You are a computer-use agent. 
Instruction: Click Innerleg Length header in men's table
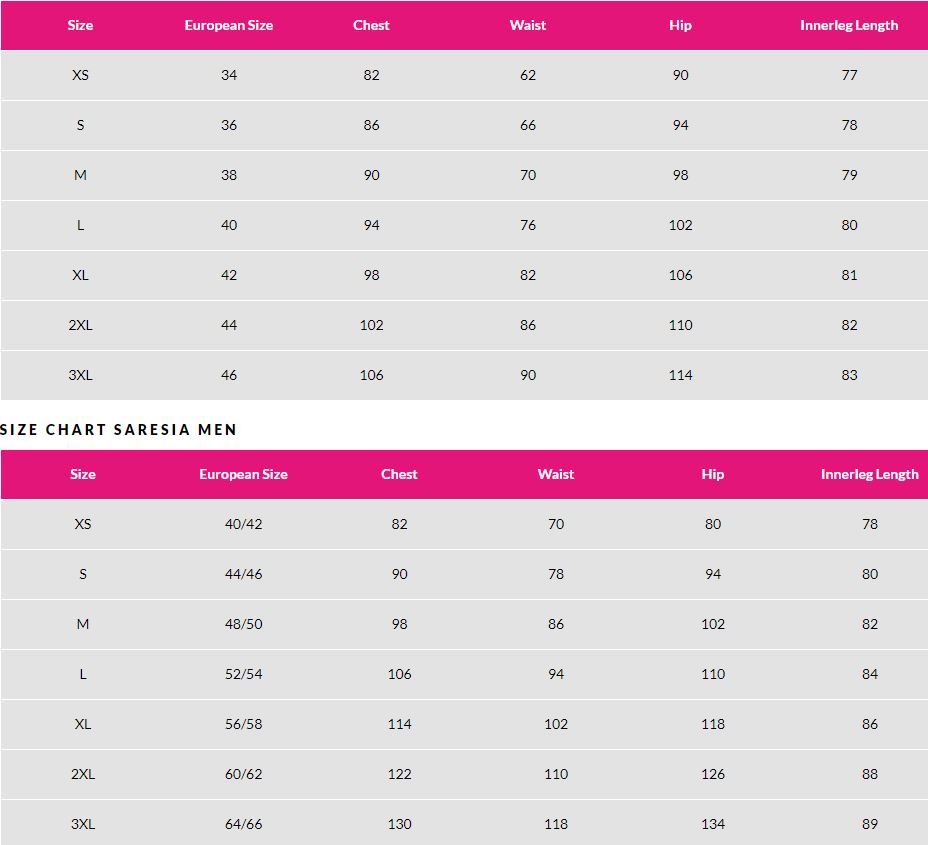(x=869, y=474)
